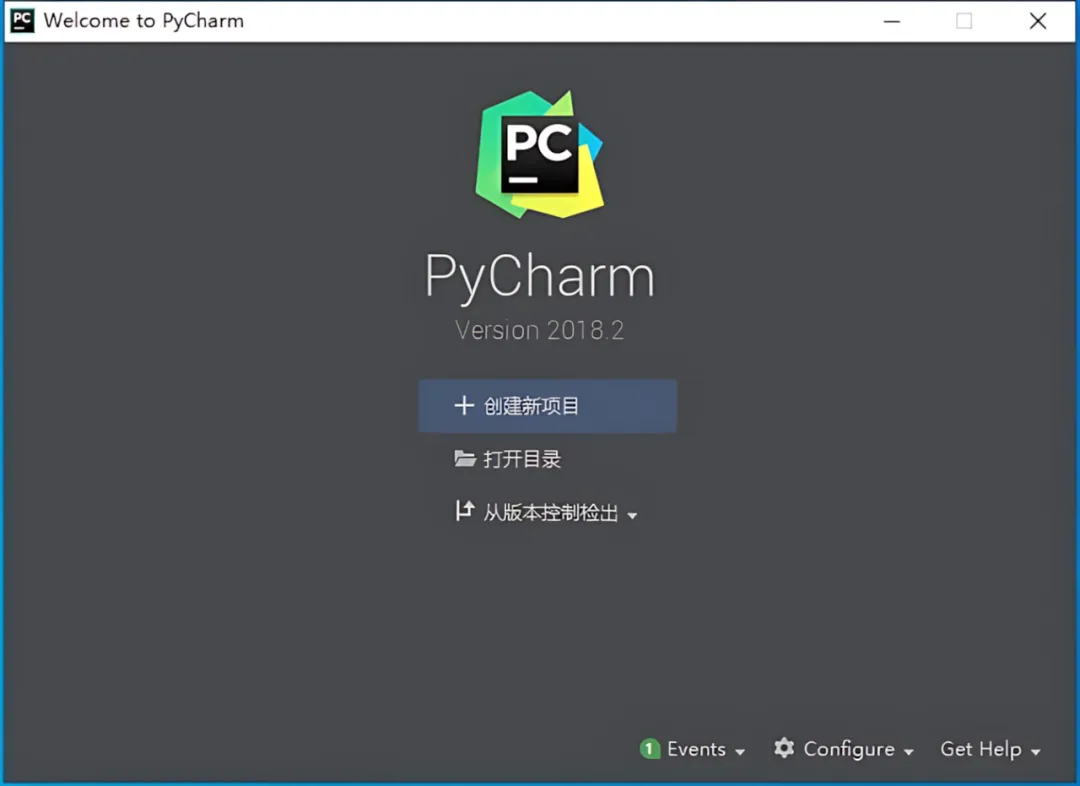The image size is (1080, 786).
Task: Select 创建新项目 to create a new project
Action: tap(547, 406)
